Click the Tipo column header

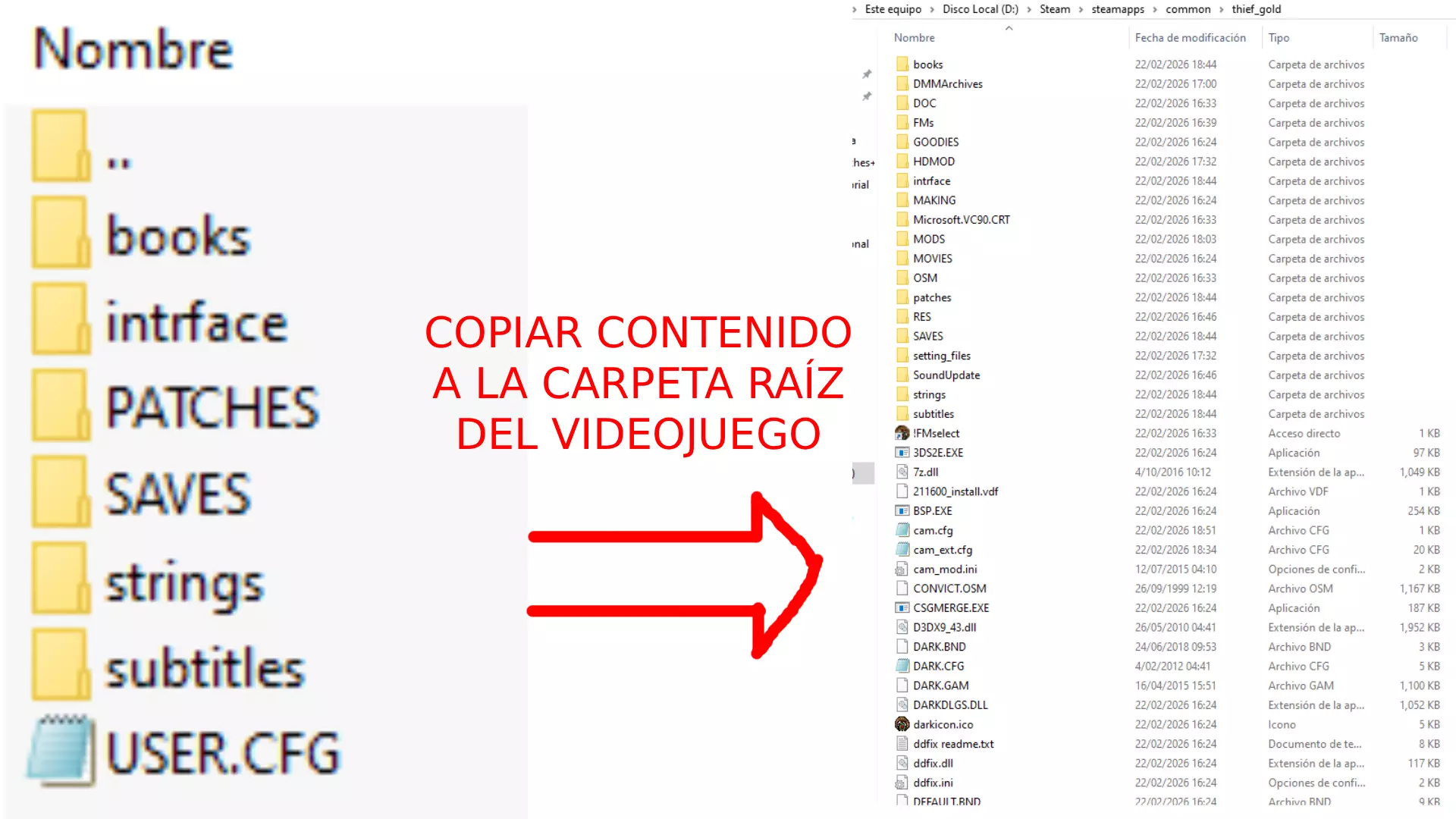tap(1279, 38)
